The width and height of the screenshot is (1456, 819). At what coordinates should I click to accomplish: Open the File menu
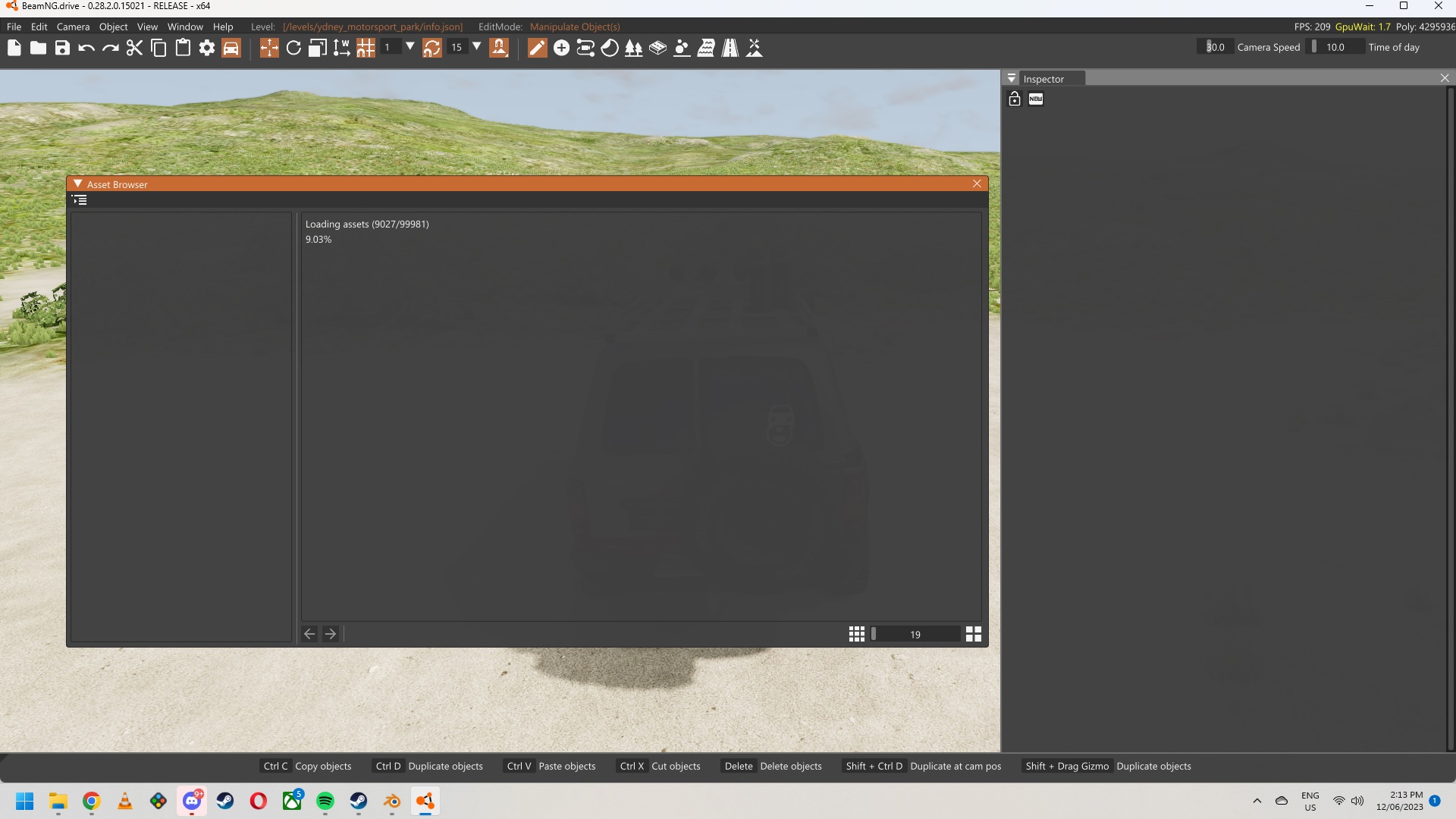point(14,27)
